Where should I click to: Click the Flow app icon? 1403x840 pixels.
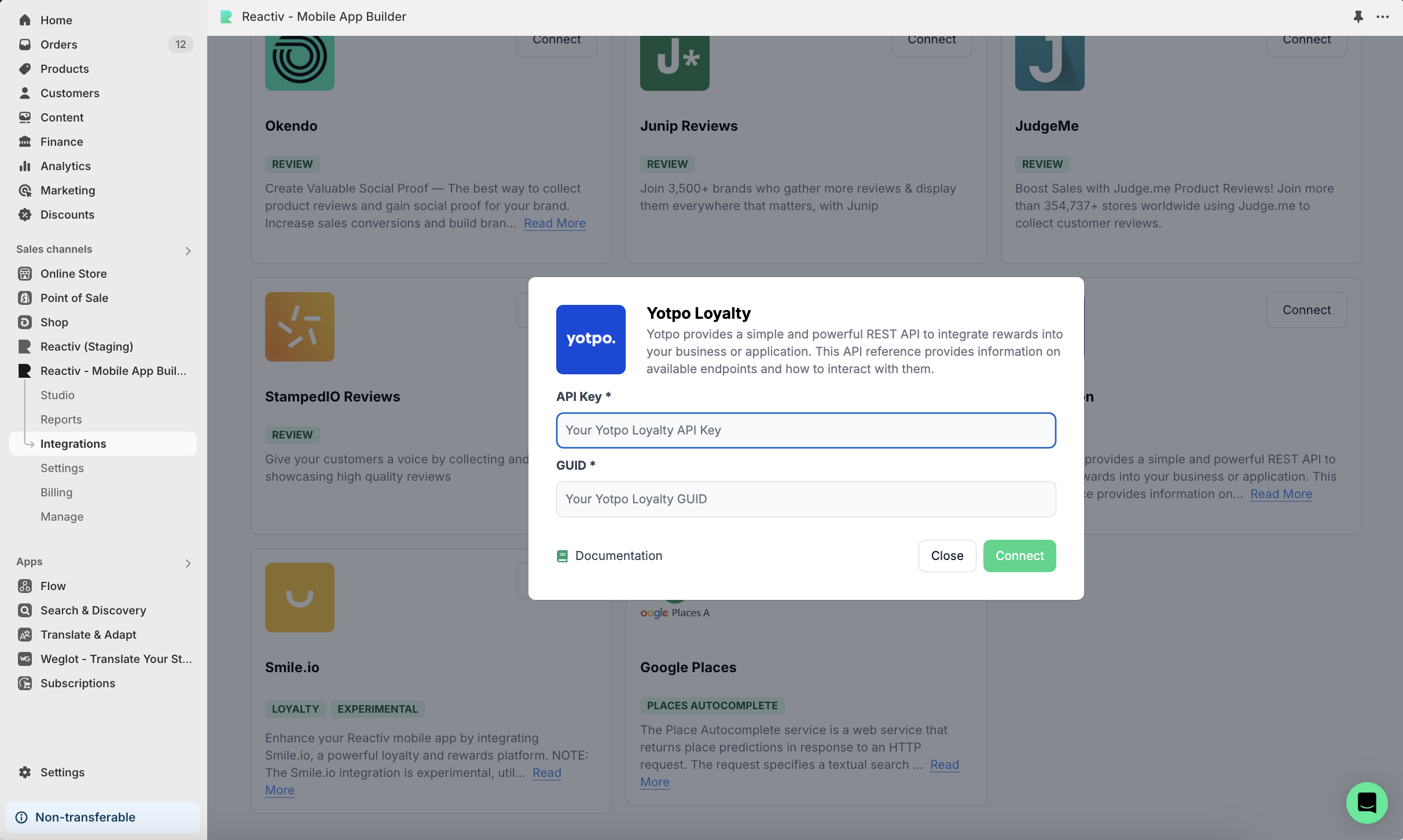click(25, 586)
